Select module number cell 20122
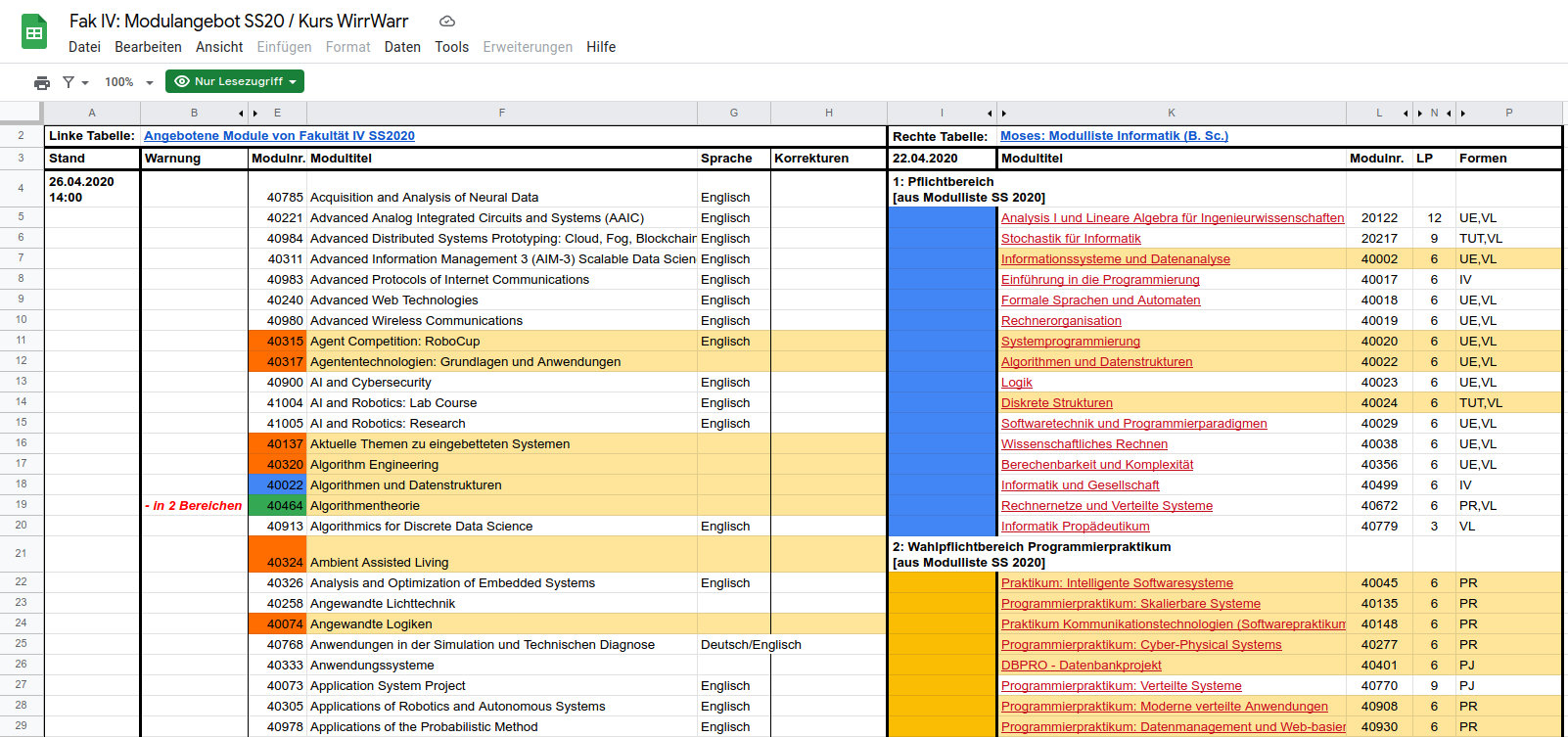1568x737 pixels. coord(1379,218)
